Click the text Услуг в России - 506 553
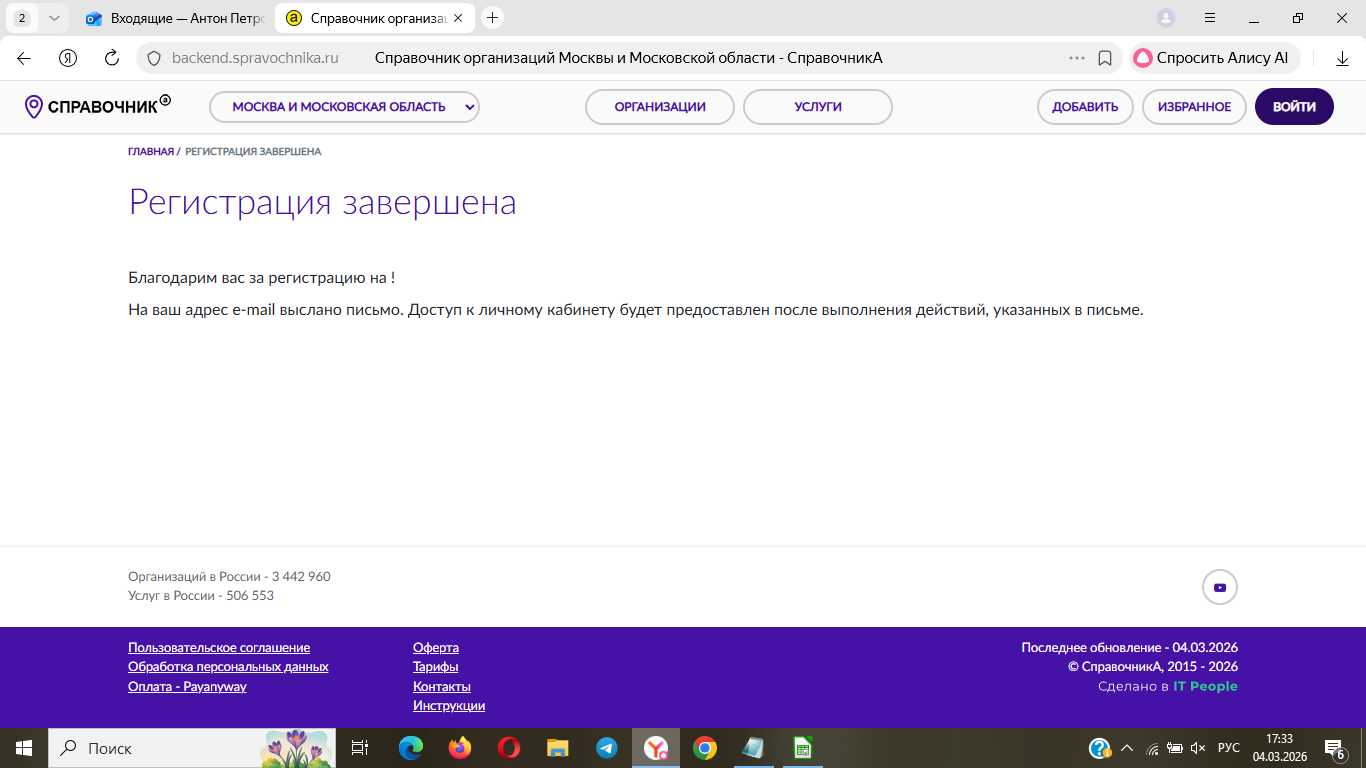Screen dimensions: 1366x768 201,596
